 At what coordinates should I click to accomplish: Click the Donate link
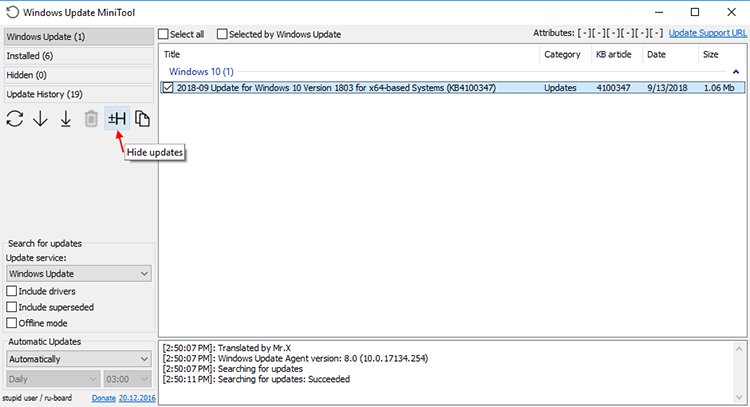pyautogui.click(x=104, y=398)
